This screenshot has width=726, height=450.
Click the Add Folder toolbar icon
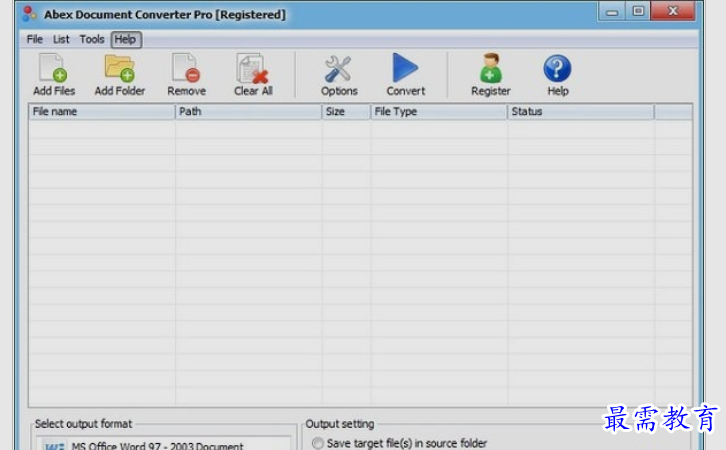point(119,68)
